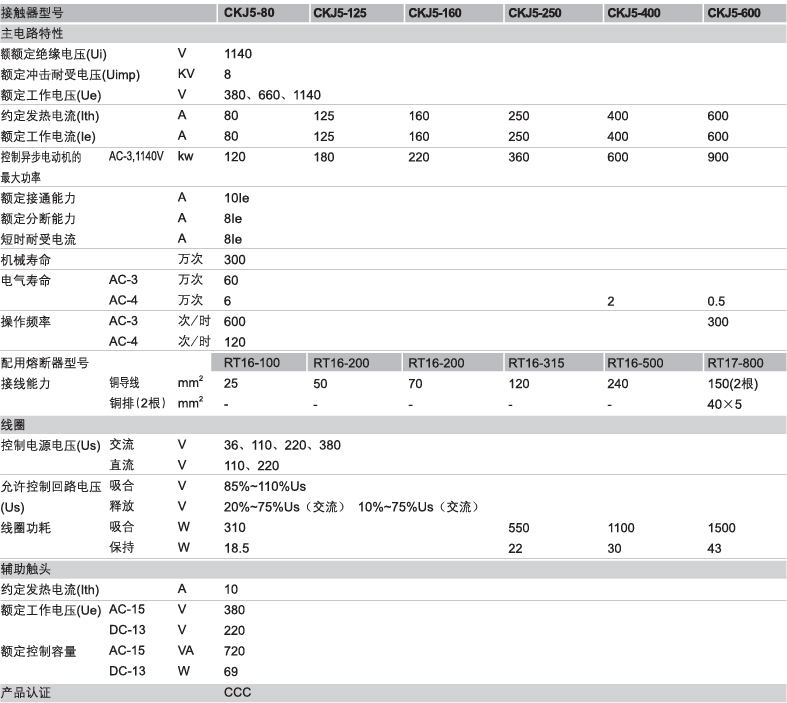This screenshot has width=787, height=703.
Task: Click the 主电路特性 section heading
Action: tap(36, 33)
